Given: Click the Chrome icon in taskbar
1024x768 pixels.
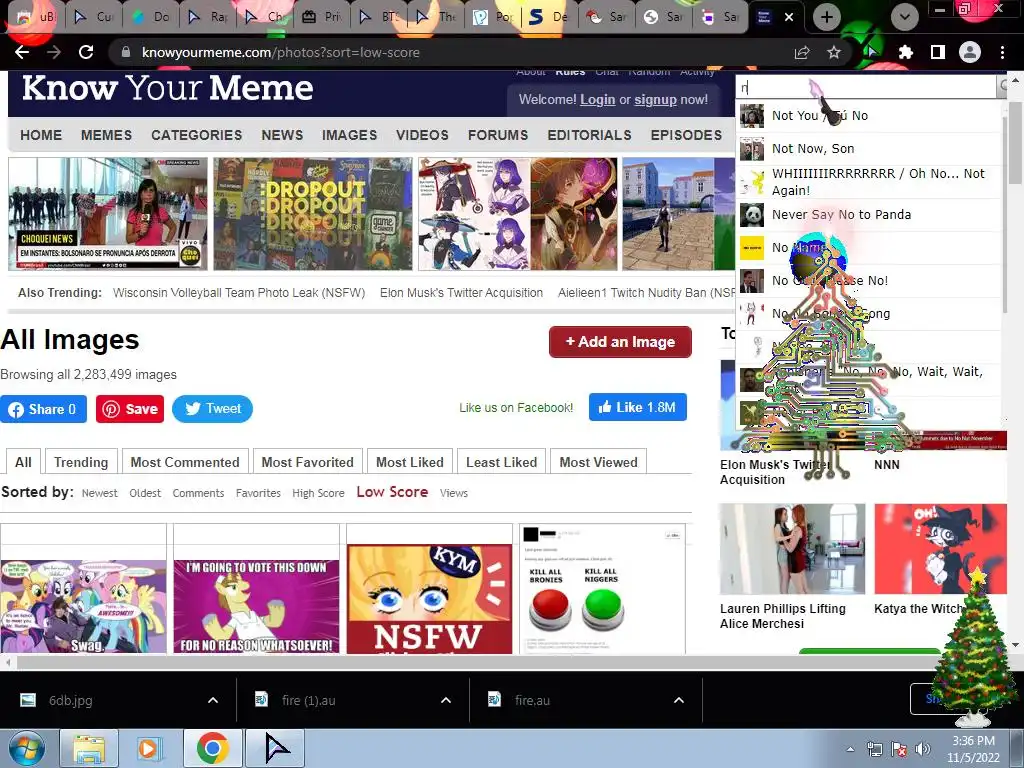Looking at the screenshot, I should (x=212, y=748).
